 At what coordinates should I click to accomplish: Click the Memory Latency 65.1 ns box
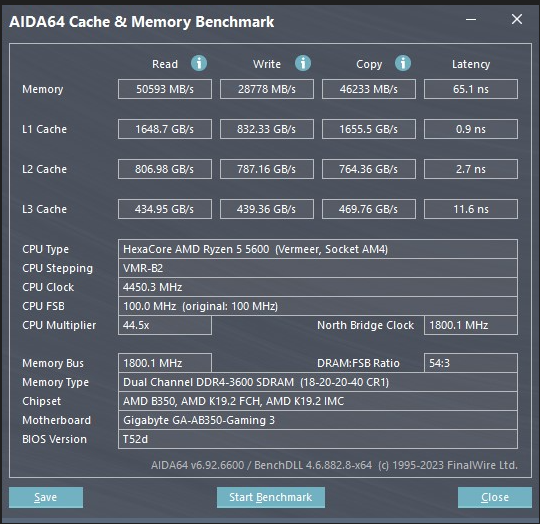tap(471, 89)
